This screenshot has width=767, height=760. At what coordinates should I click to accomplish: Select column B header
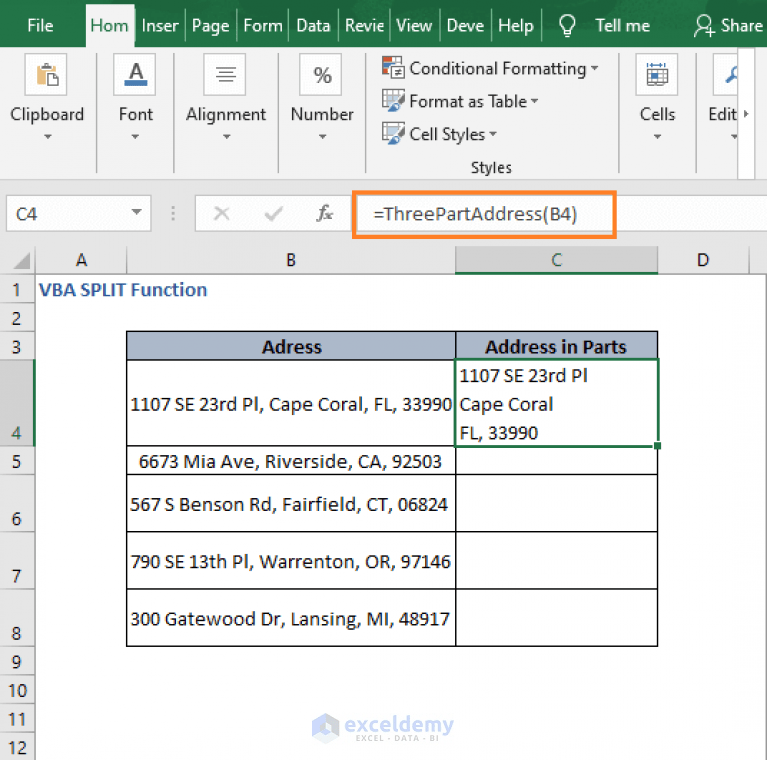(291, 260)
